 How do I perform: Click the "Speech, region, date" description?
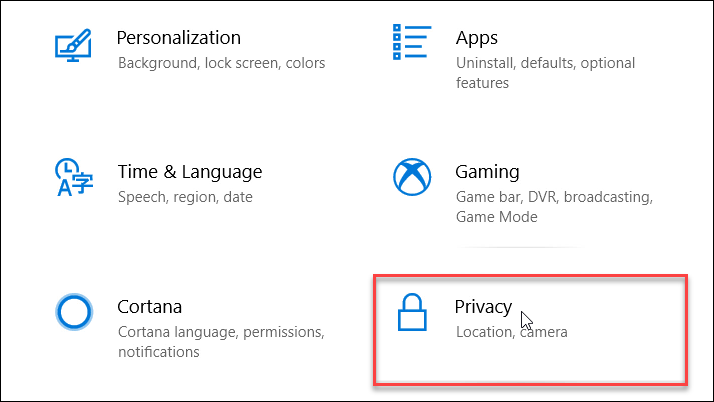click(183, 197)
